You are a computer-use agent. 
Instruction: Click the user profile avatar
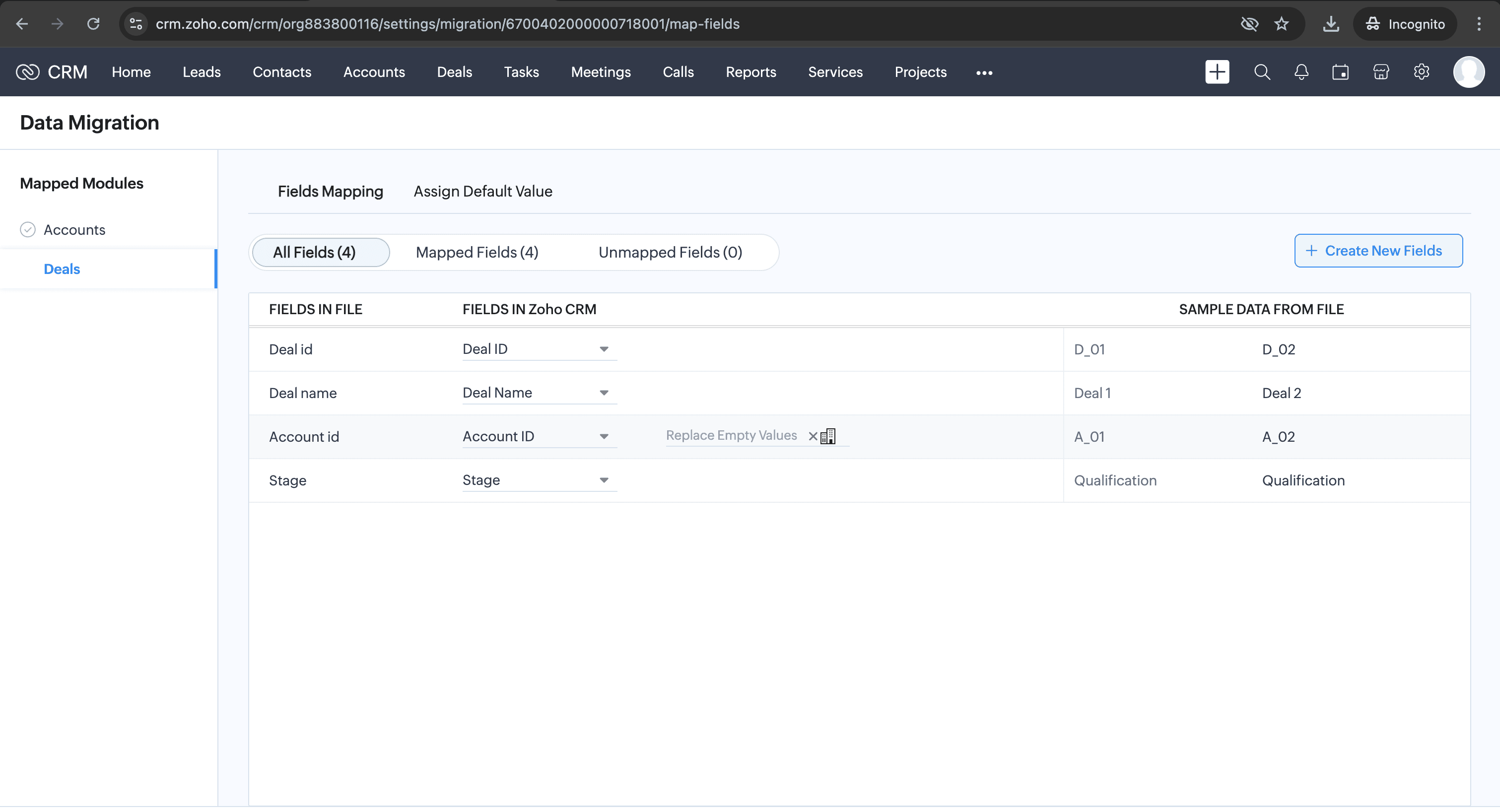(x=1468, y=72)
